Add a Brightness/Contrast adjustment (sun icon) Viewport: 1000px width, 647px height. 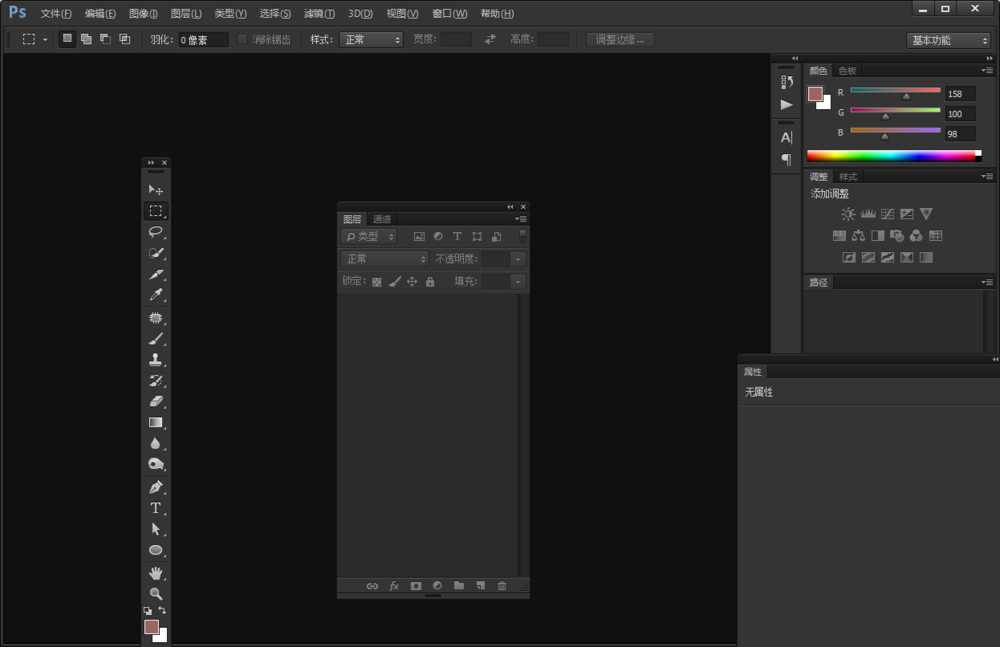[x=848, y=214]
